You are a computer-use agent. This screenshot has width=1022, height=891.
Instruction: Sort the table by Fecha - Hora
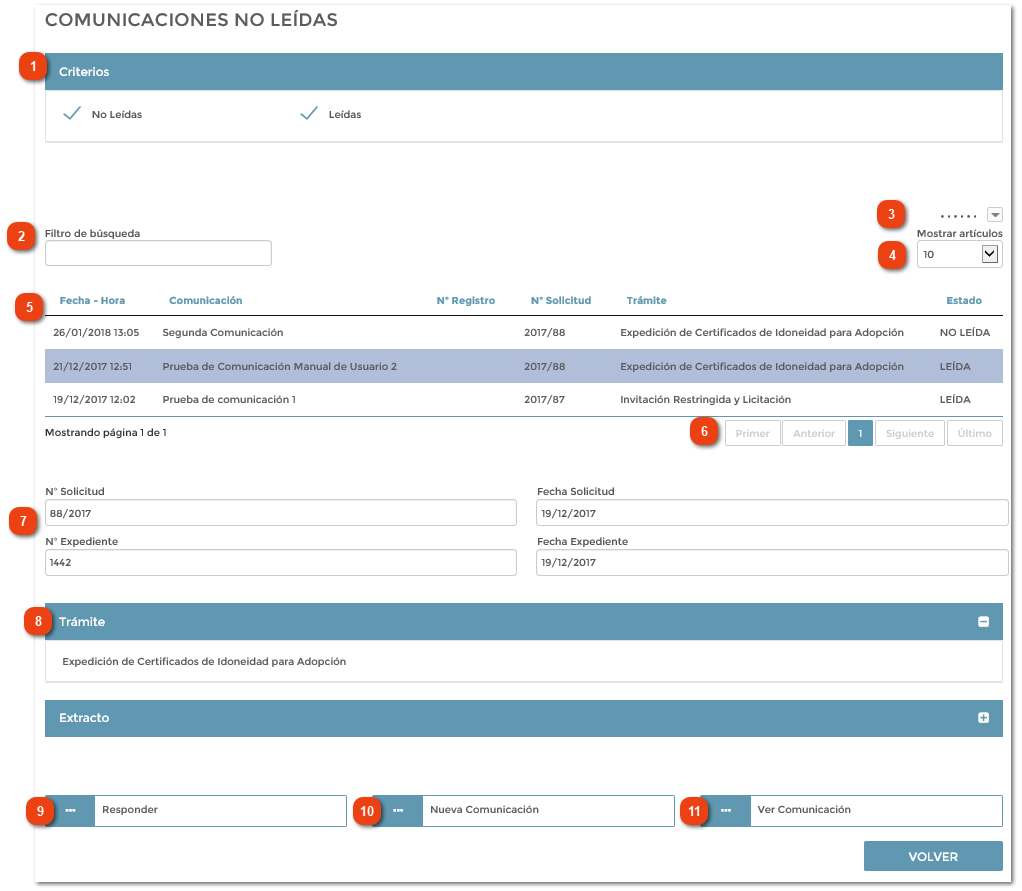(92, 300)
